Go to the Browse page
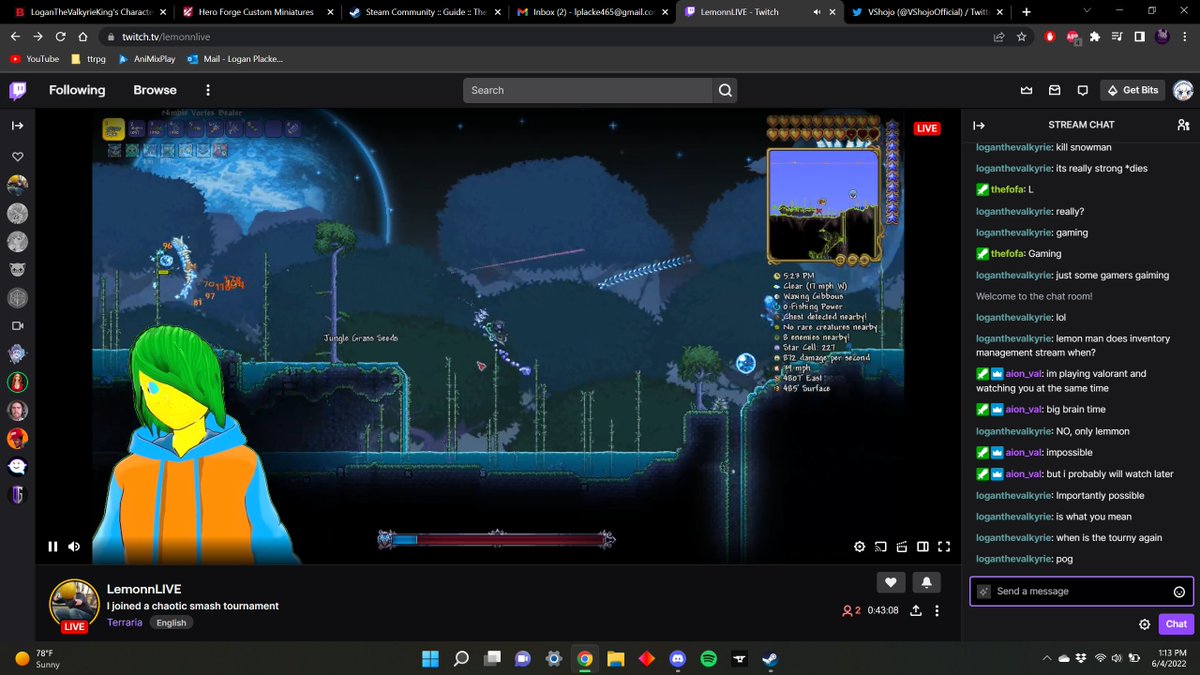This screenshot has height=675, width=1200. [x=155, y=90]
